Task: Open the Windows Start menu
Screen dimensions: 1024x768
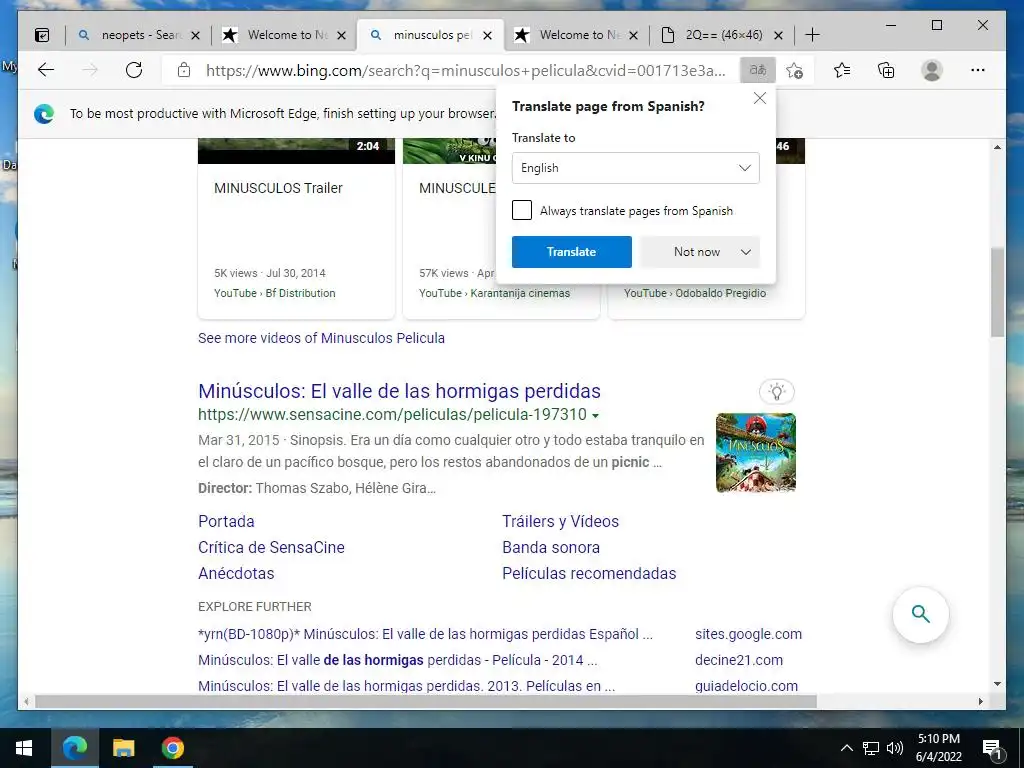Action: pyautogui.click(x=24, y=748)
